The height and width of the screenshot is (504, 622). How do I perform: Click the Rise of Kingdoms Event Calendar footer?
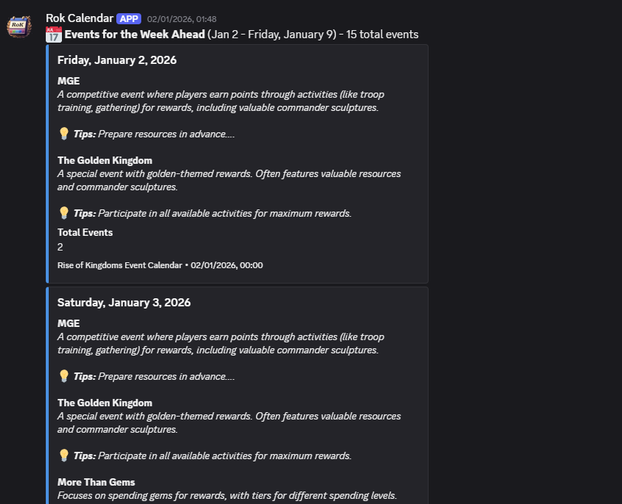coord(120,265)
